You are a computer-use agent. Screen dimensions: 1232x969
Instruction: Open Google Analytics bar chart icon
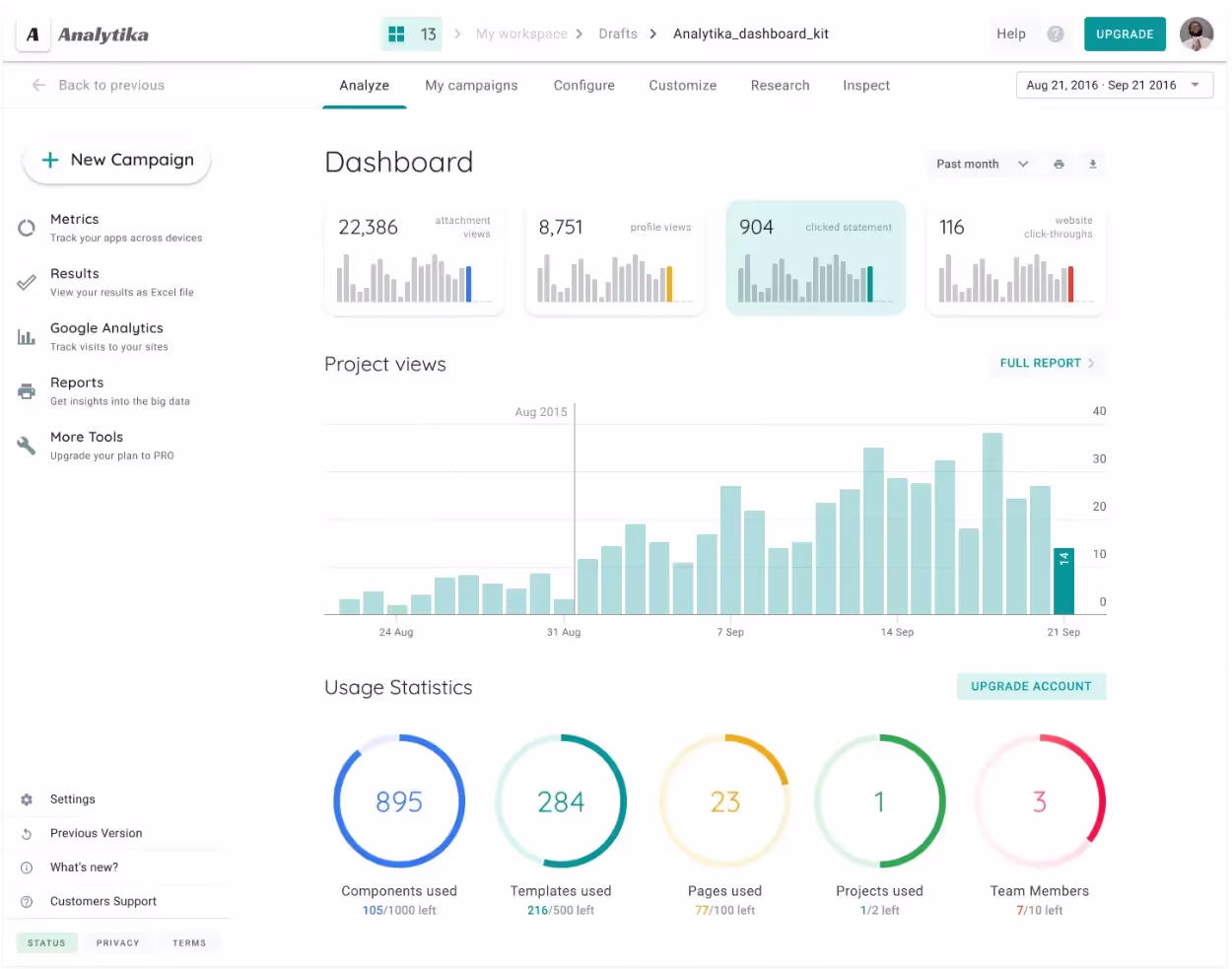(27, 337)
